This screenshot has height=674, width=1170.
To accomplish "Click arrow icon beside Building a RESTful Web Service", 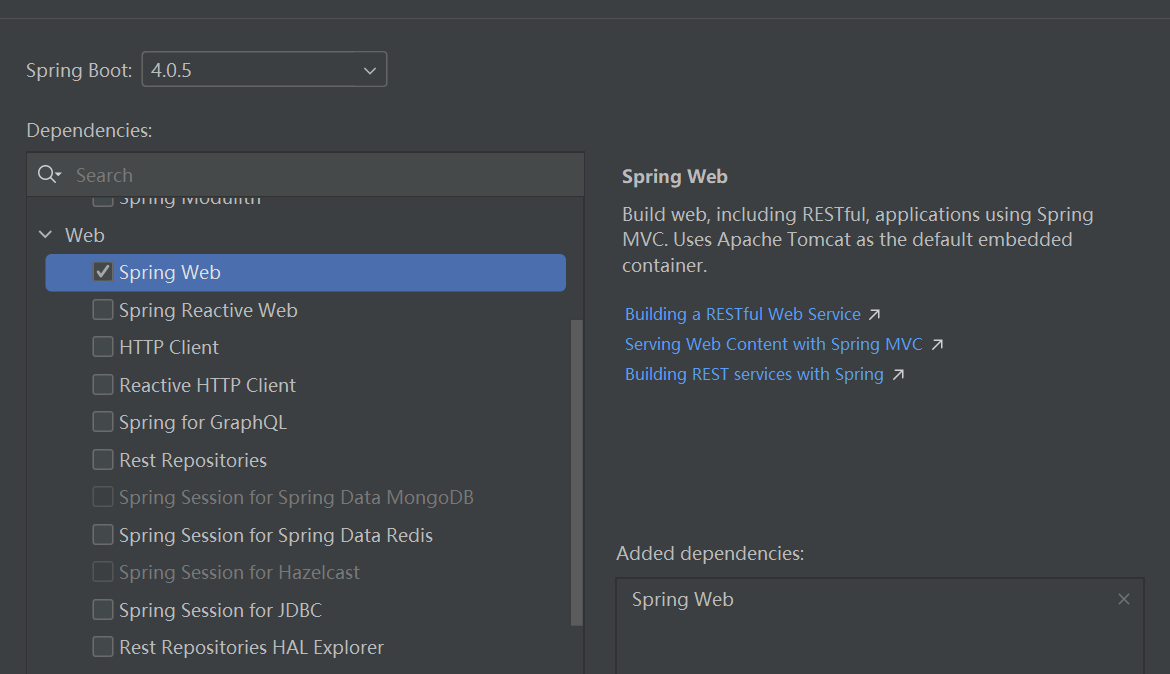I will [874, 314].
